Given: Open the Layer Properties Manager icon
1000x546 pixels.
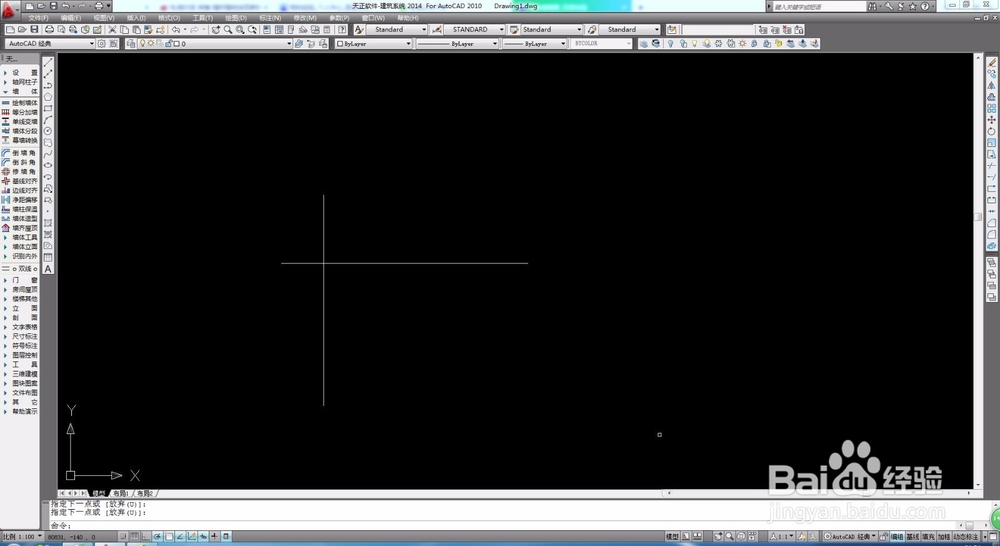Looking at the screenshot, I should (x=131, y=43).
